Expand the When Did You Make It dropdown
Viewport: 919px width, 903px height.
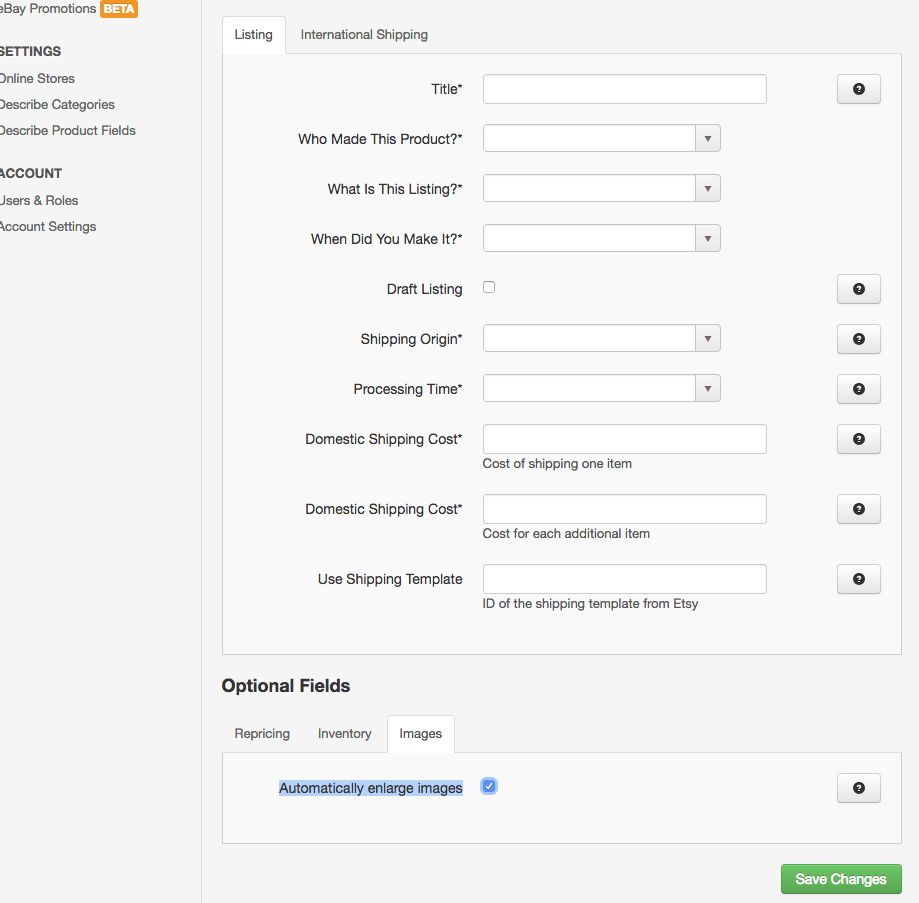pyautogui.click(x=601, y=238)
